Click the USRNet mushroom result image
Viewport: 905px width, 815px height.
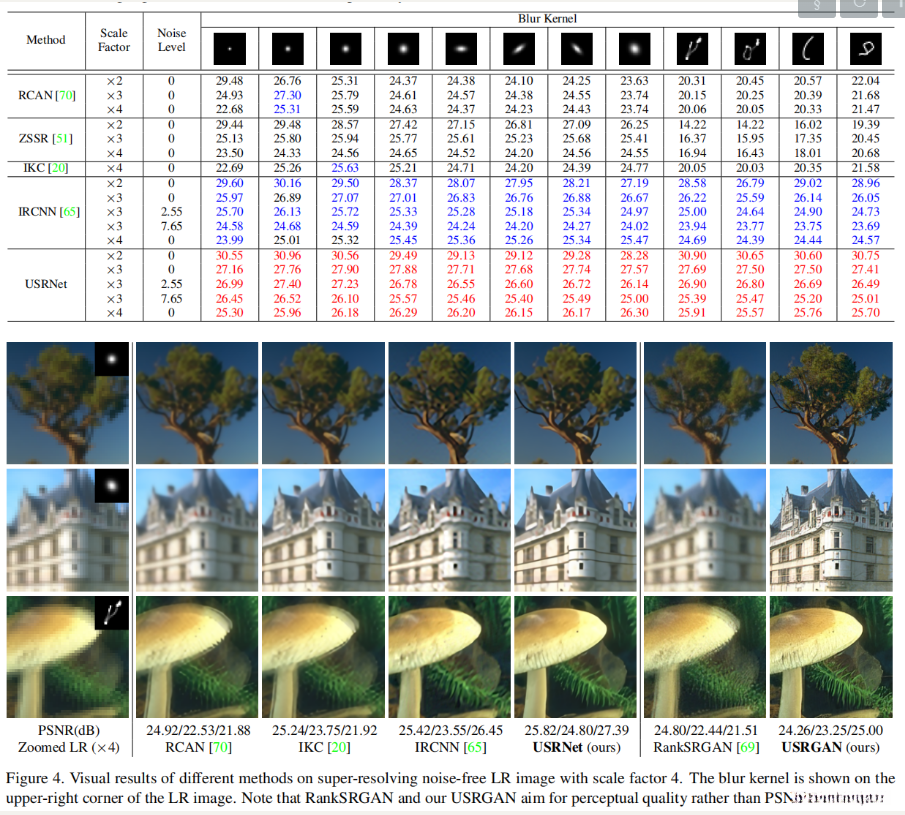click(x=575, y=657)
